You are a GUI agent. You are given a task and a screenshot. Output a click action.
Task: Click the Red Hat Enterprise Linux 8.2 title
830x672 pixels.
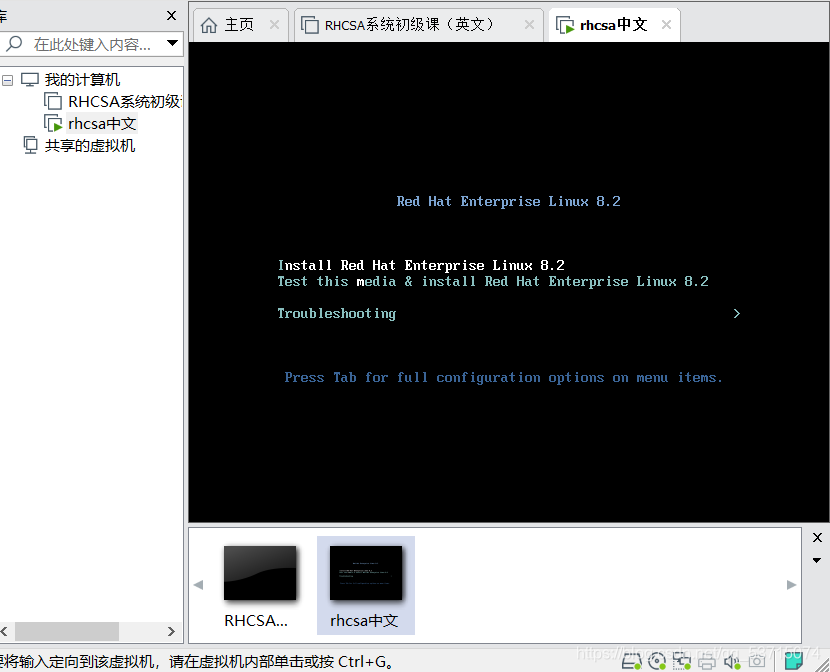click(x=509, y=202)
